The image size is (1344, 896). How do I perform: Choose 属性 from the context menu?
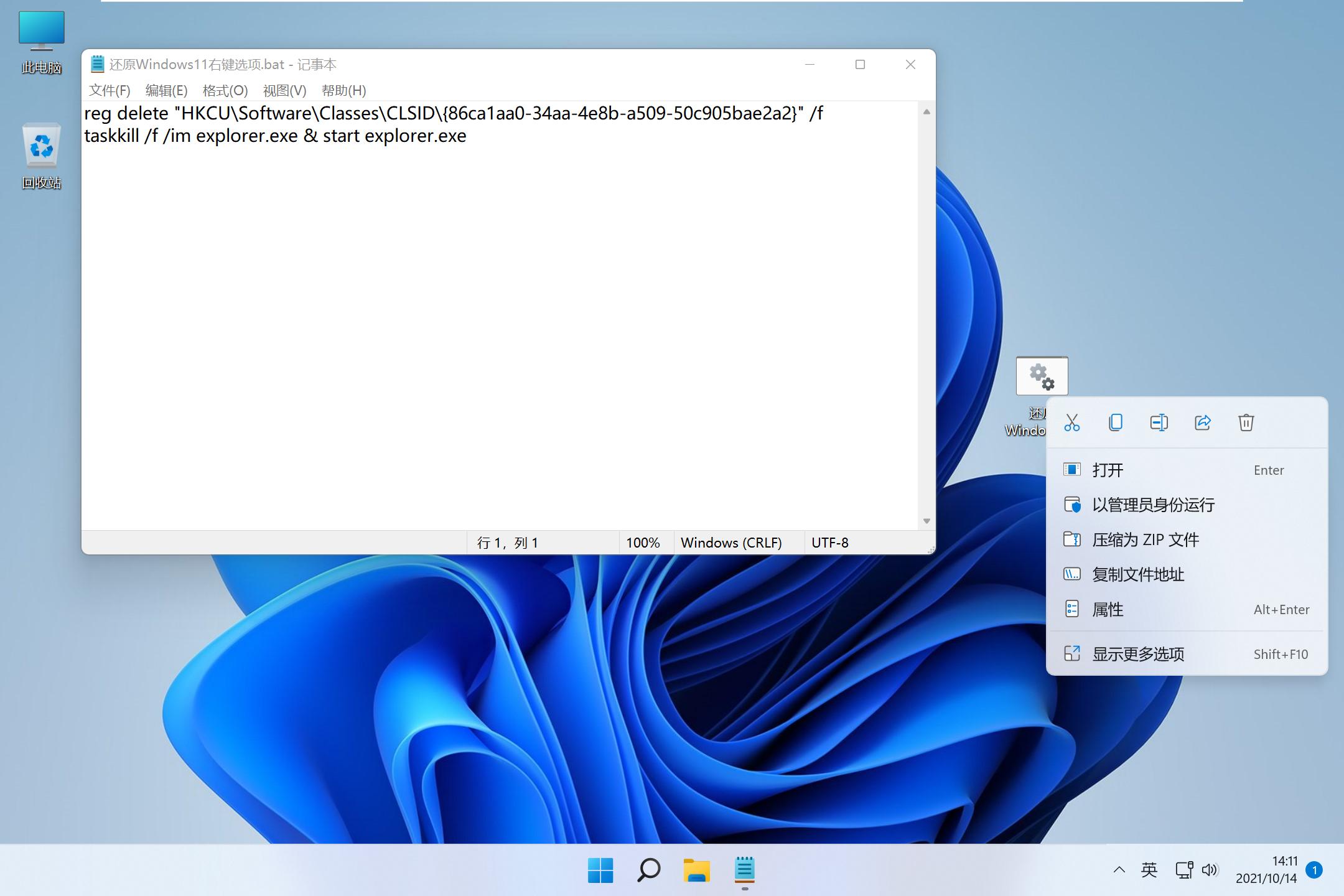click(1108, 609)
